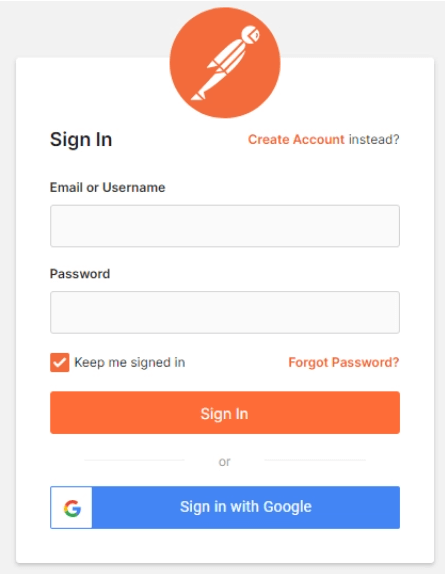Click the 'instead?' text beside Create Account
Screen dimensions: 445x574
pyautogui.click(x=374, y=139)
